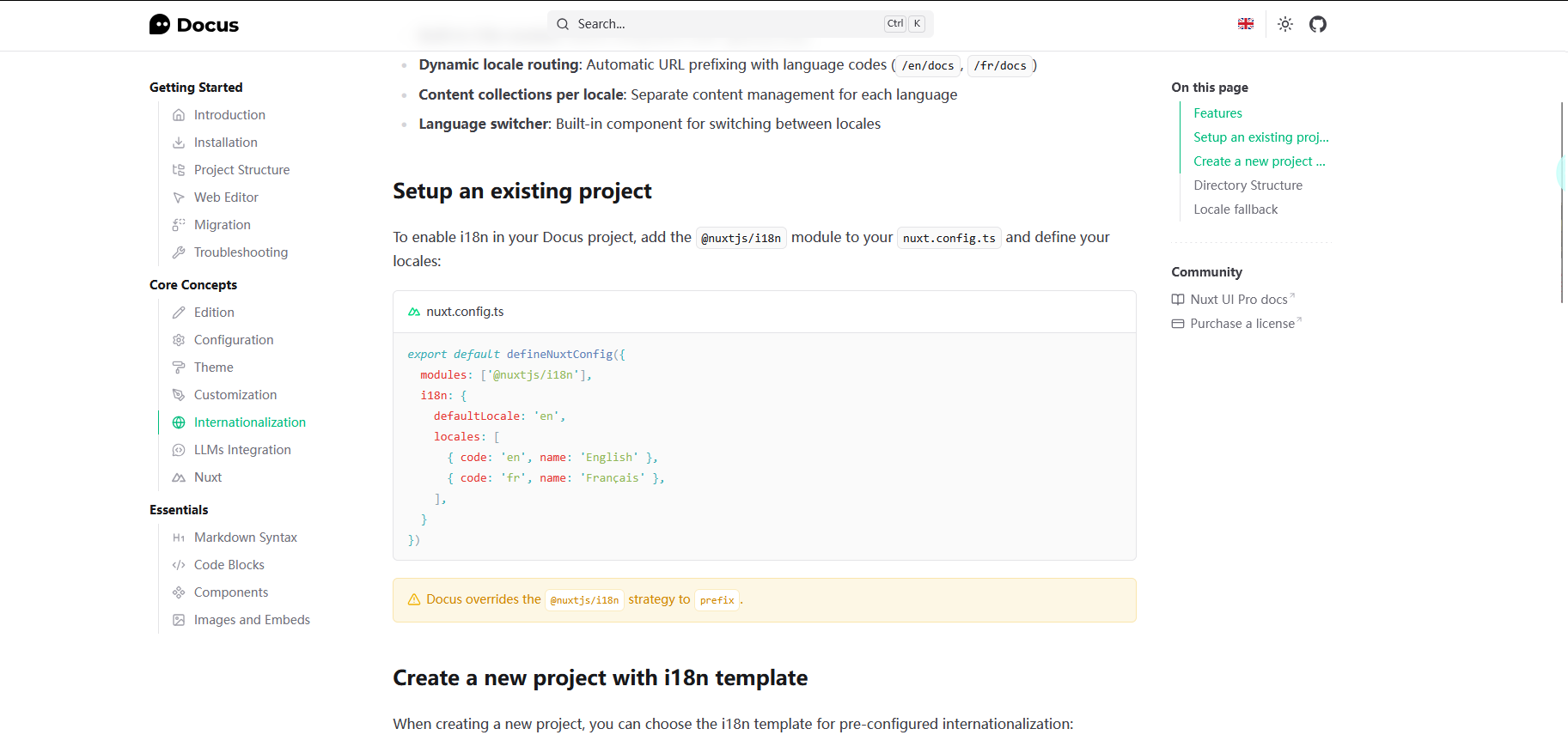Click the Docus logo

194,25
